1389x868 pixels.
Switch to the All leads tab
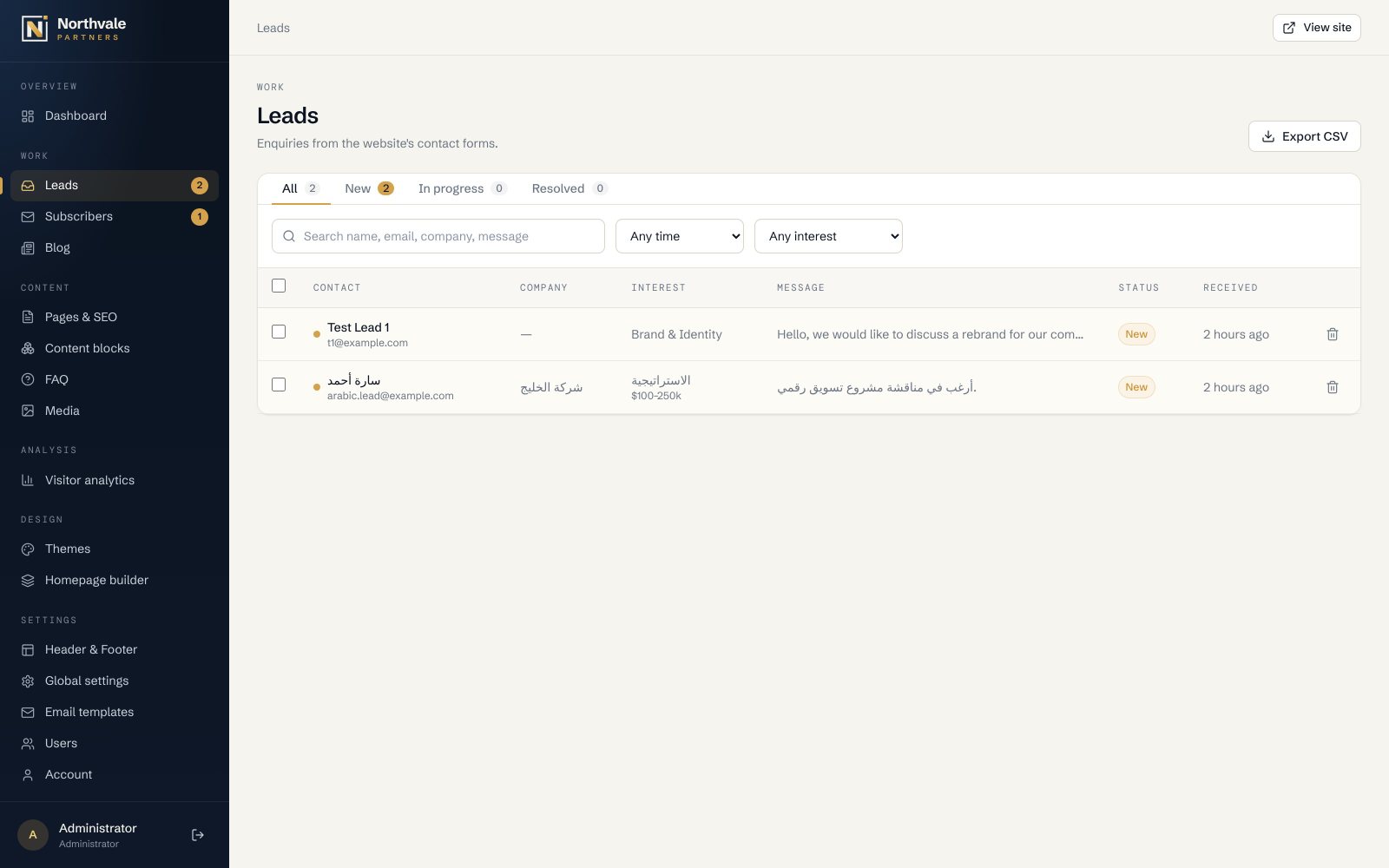click(x=301, y=188)
